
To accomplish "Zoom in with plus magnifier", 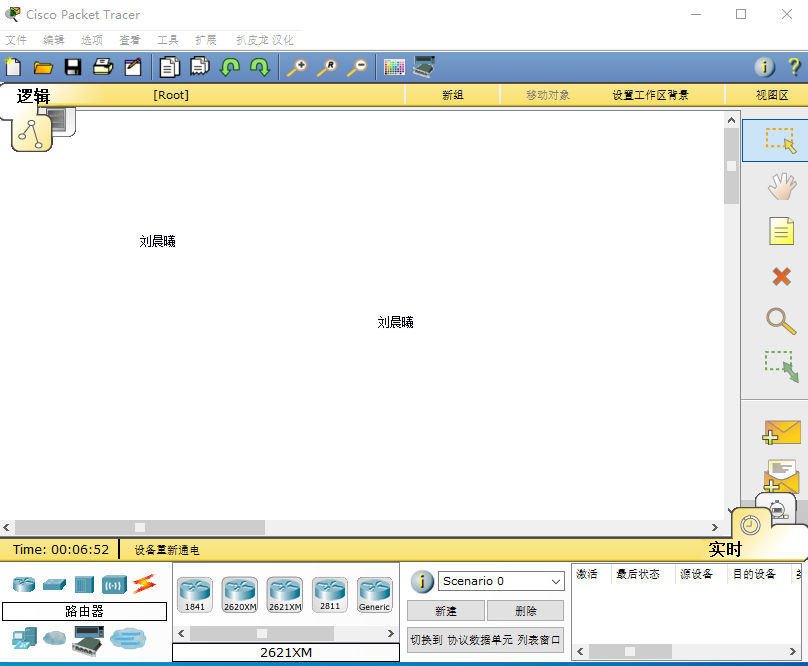I will click(297, 67).
